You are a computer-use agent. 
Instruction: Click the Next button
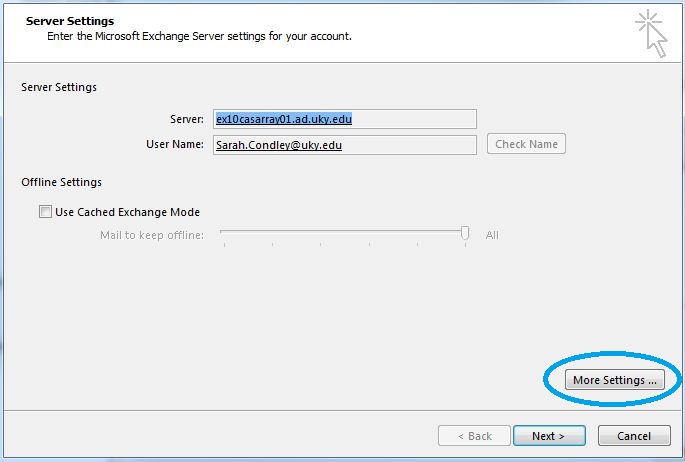click(549, 435)
